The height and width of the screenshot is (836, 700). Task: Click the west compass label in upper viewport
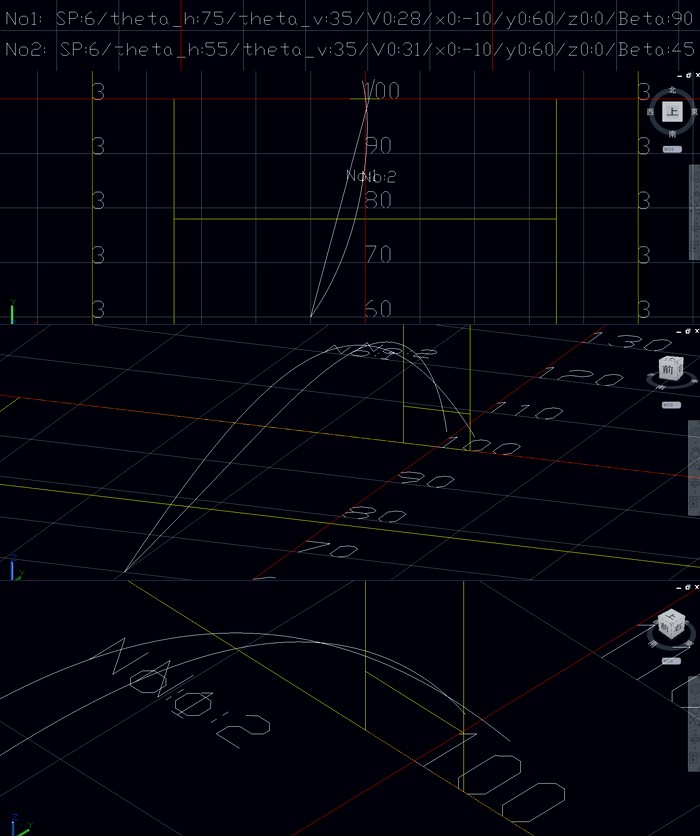[x=652, y=112]
